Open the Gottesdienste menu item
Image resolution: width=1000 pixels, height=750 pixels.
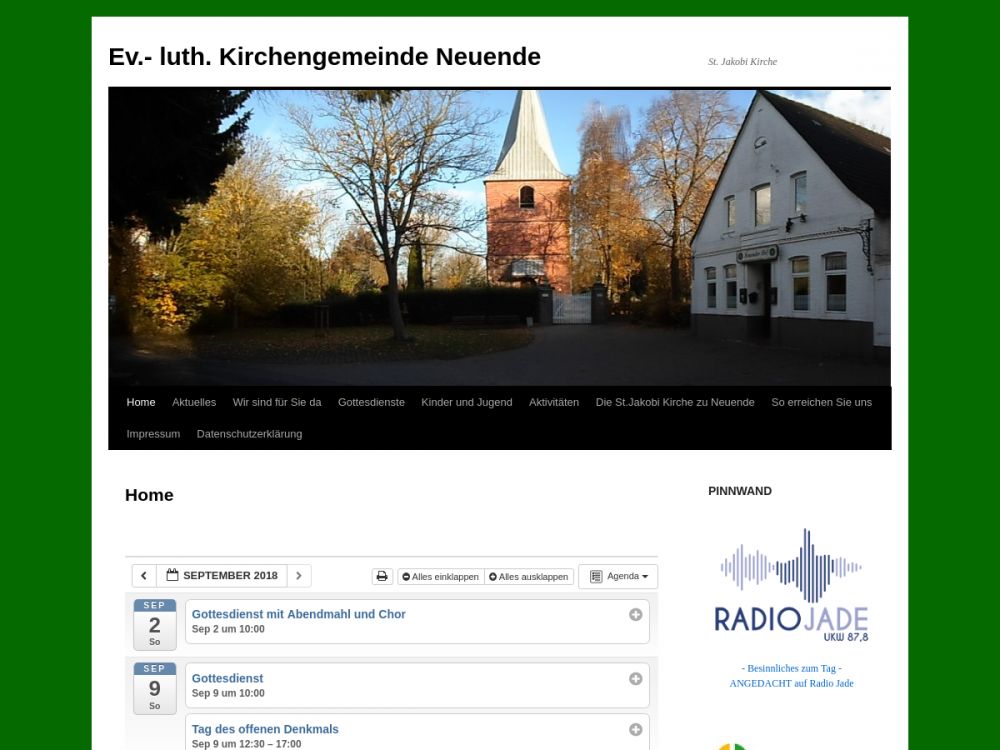(371, 402)
